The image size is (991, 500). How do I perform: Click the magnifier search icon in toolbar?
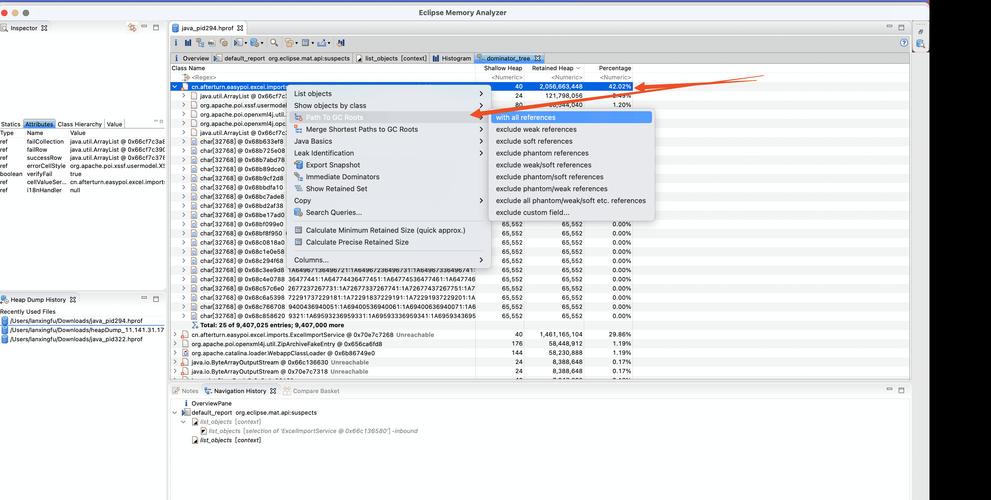click(272, 43)
